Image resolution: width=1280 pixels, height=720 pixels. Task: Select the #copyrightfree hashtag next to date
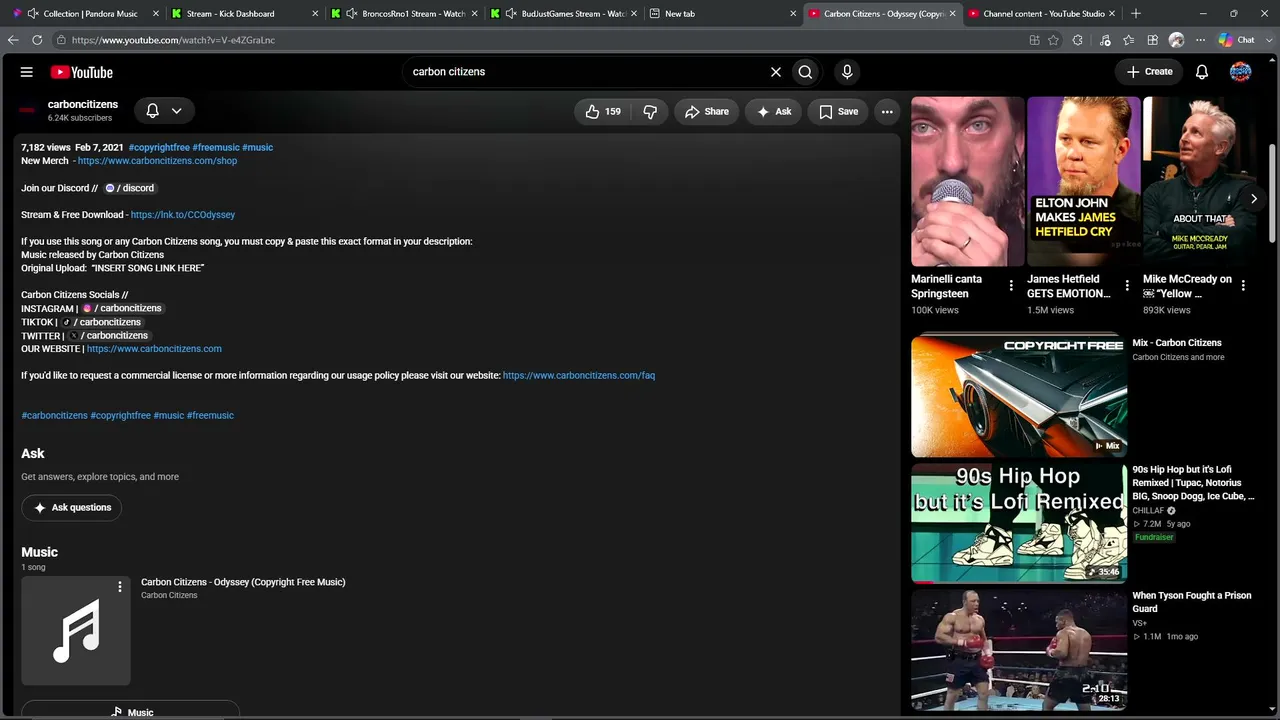tap(159, 148)
